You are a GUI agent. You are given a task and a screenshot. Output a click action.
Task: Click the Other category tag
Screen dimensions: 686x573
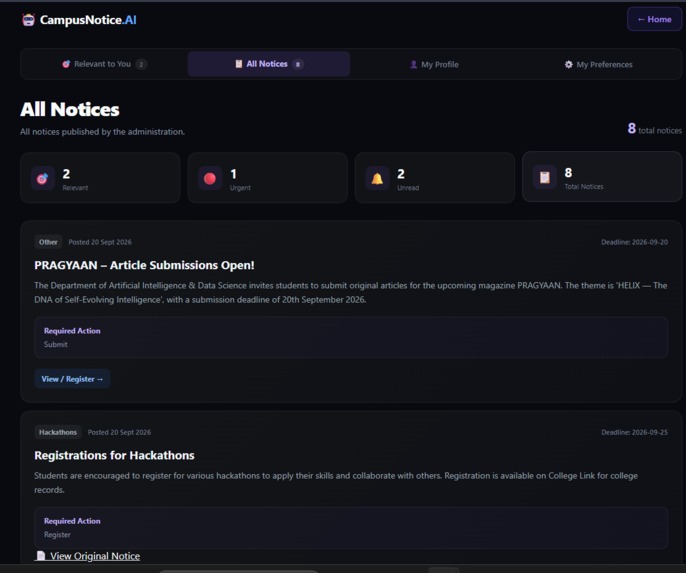pos(48,242)
